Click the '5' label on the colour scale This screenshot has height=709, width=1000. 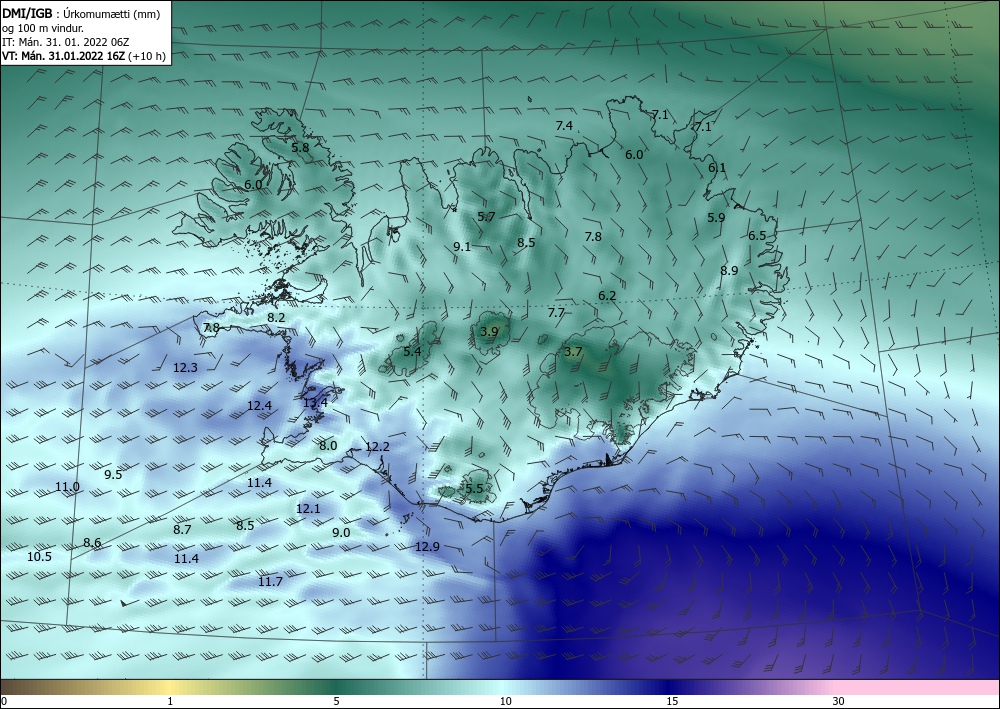click(336, 701)
